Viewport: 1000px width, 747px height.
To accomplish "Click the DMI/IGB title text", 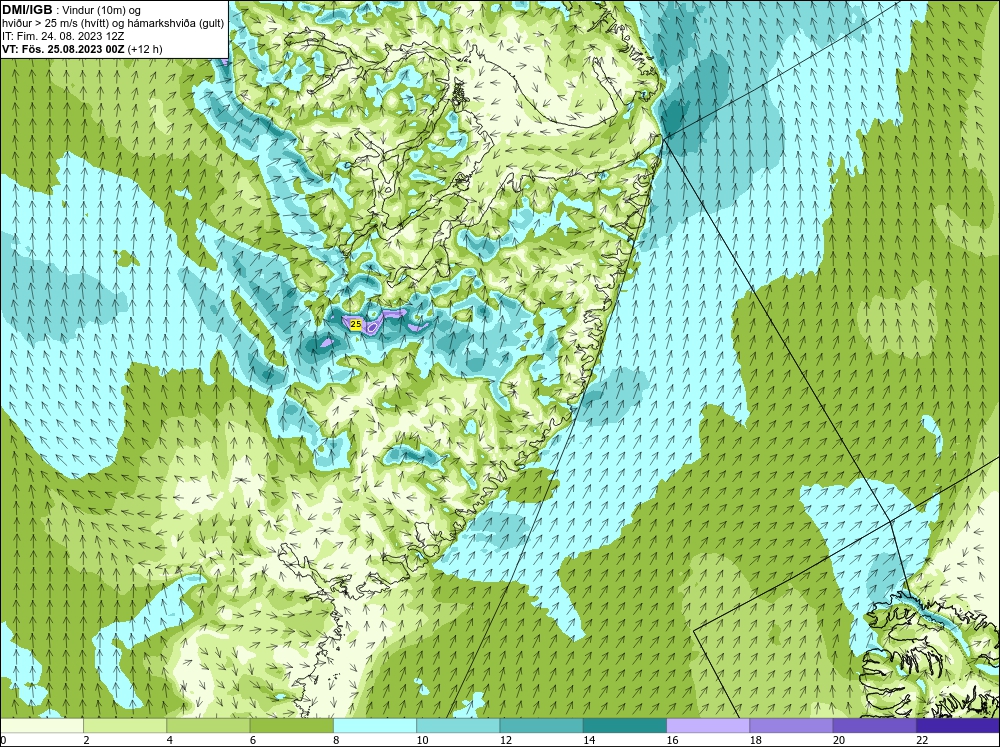I will click(x=27, y=10).
